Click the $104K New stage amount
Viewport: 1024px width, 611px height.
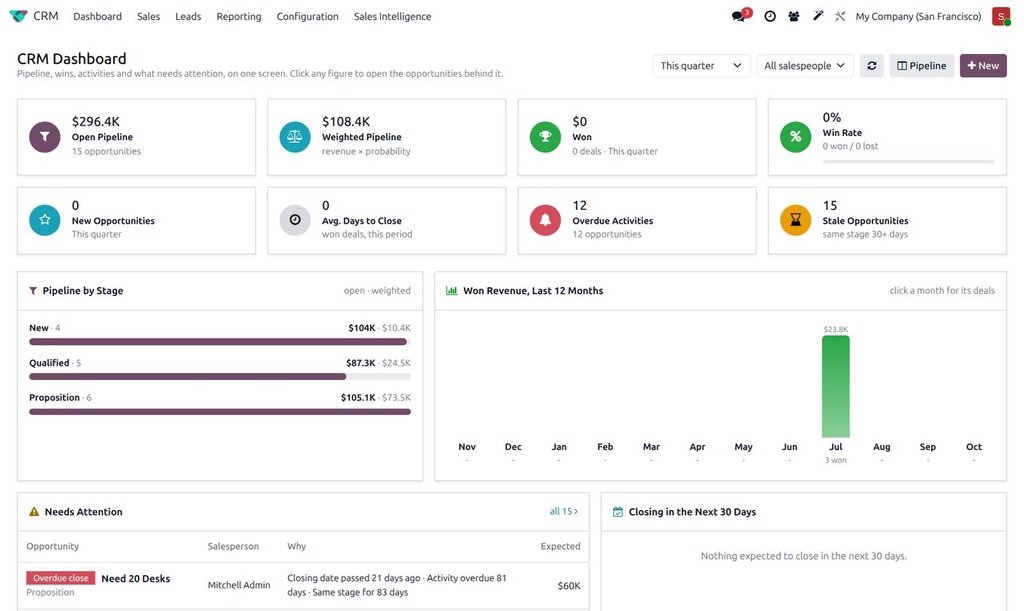pos(362,328)
